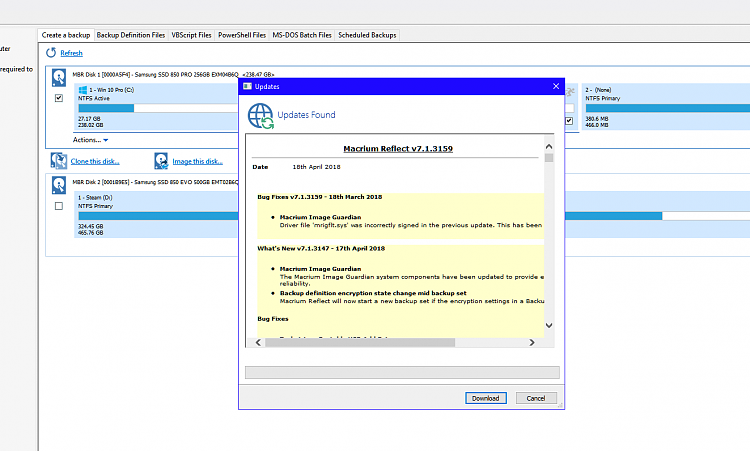Enable checkbox for Steam (D:) partition
Screen dimensions: 750x451
coord(59,206)
